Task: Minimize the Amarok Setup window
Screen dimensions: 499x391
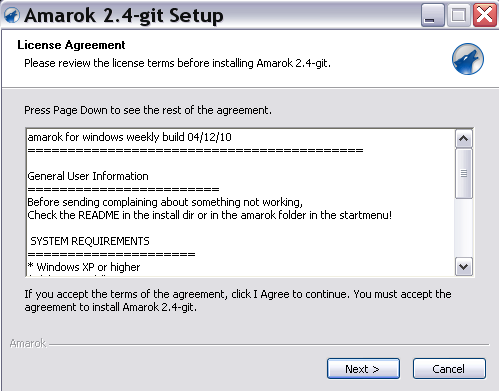Action: (433, 15)
